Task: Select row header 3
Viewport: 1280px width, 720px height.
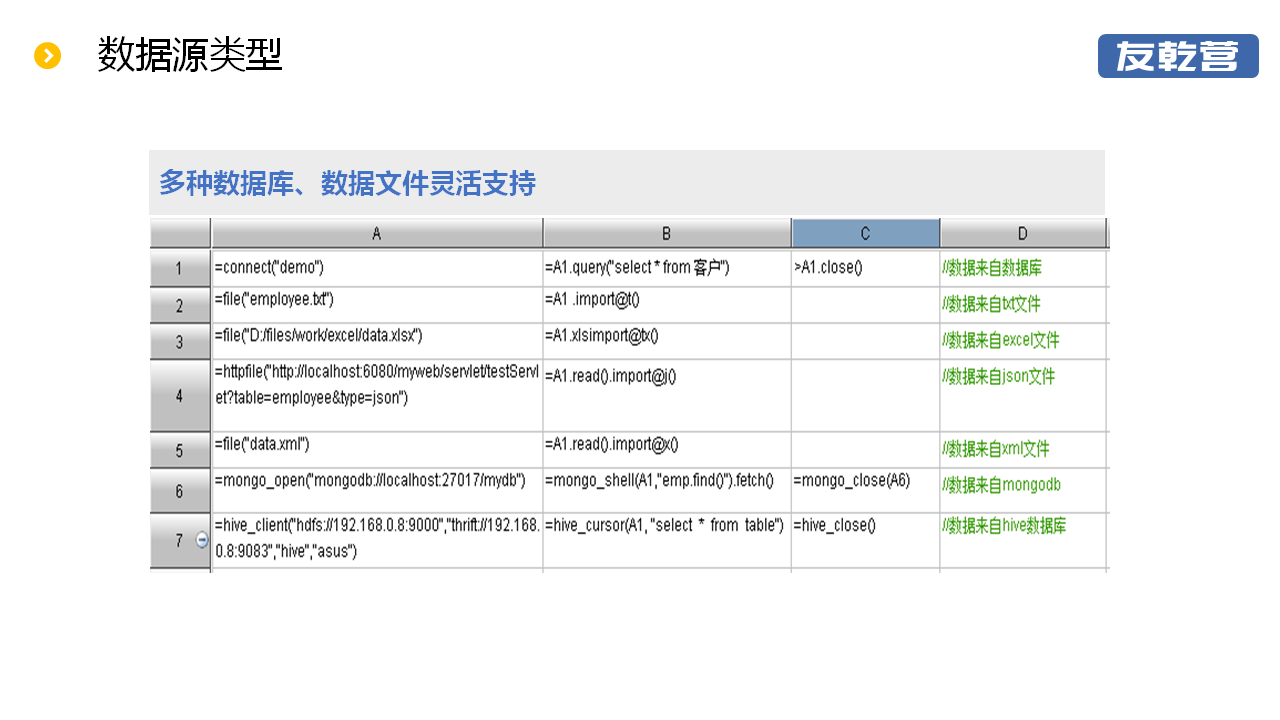Action: pos(180,341)
